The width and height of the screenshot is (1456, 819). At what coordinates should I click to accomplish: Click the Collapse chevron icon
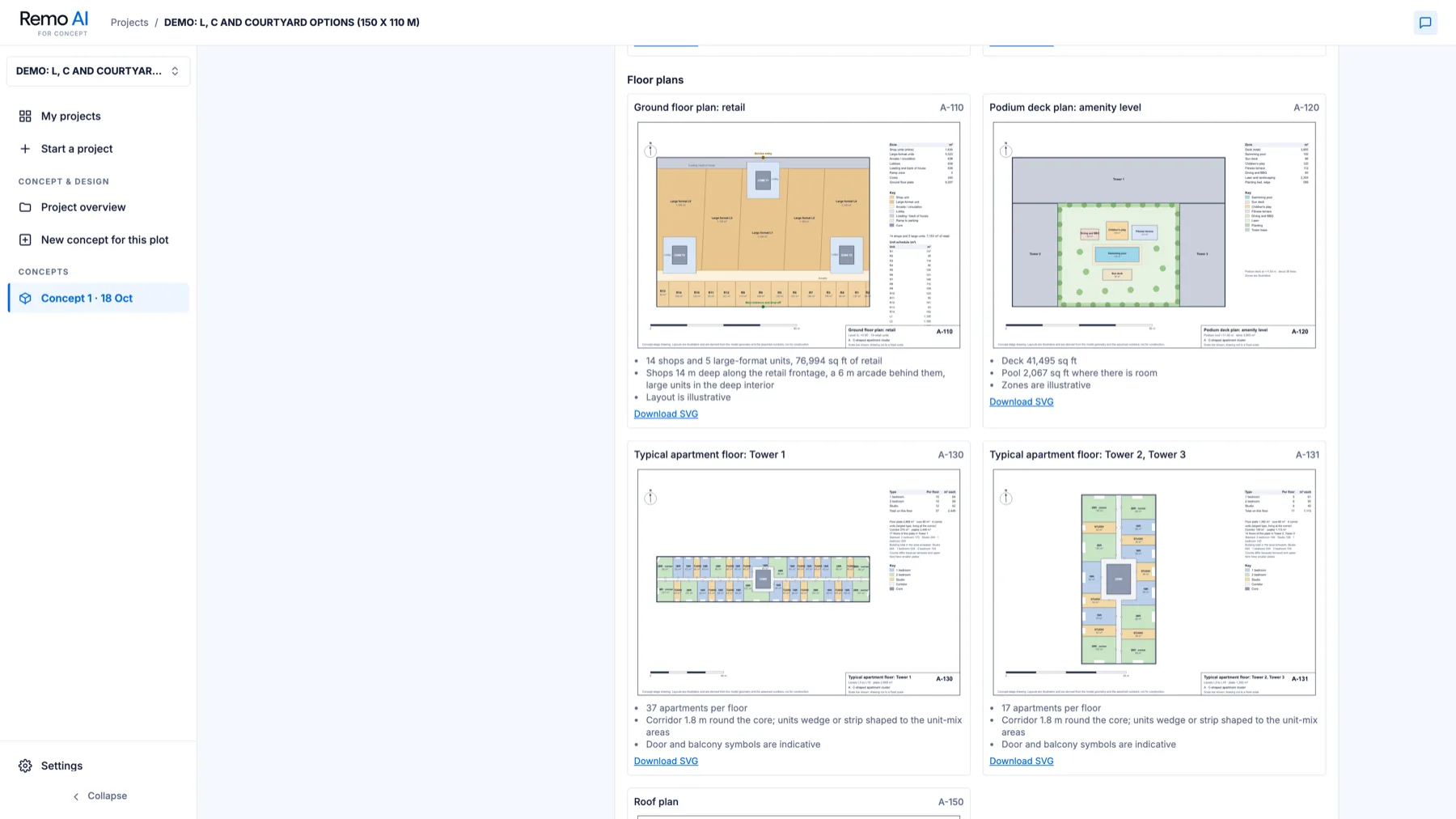(76, 796)
